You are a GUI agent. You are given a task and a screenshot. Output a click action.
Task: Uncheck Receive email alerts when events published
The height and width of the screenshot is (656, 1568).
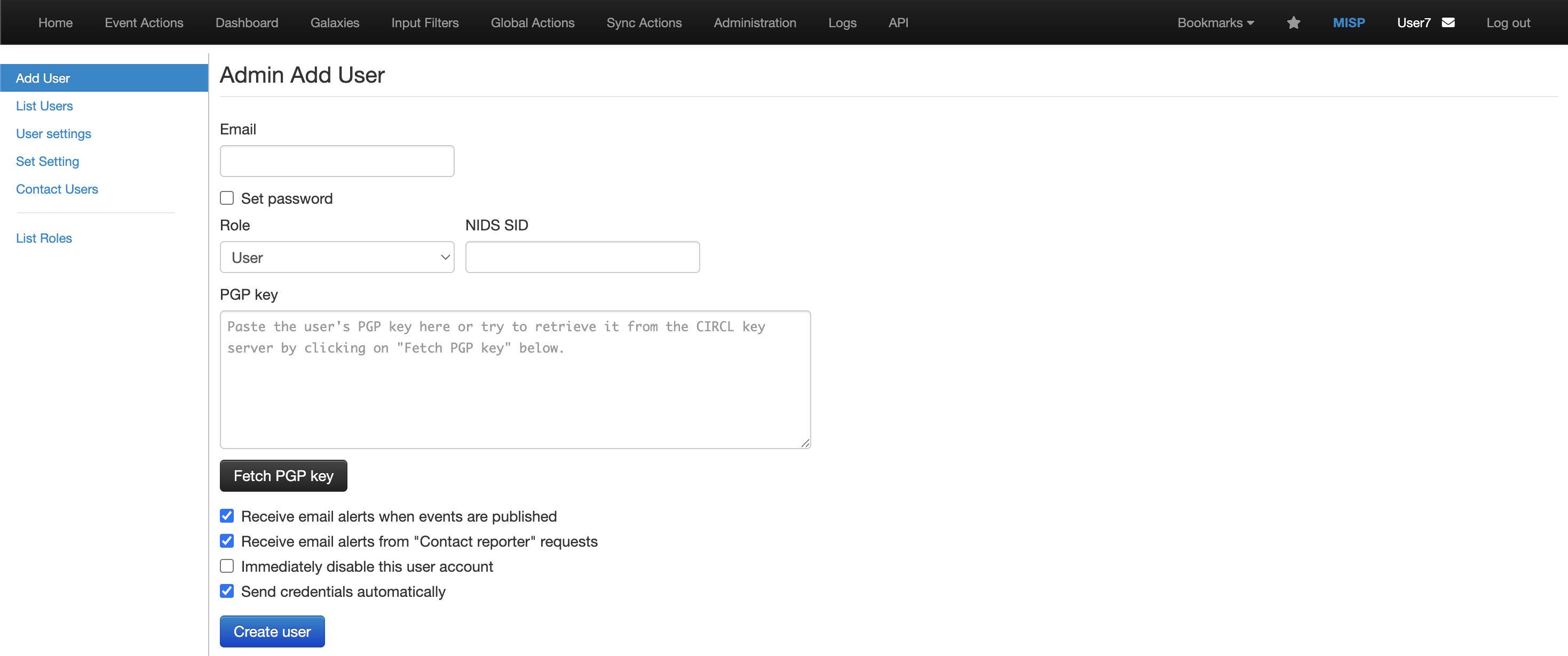(227, 516)
